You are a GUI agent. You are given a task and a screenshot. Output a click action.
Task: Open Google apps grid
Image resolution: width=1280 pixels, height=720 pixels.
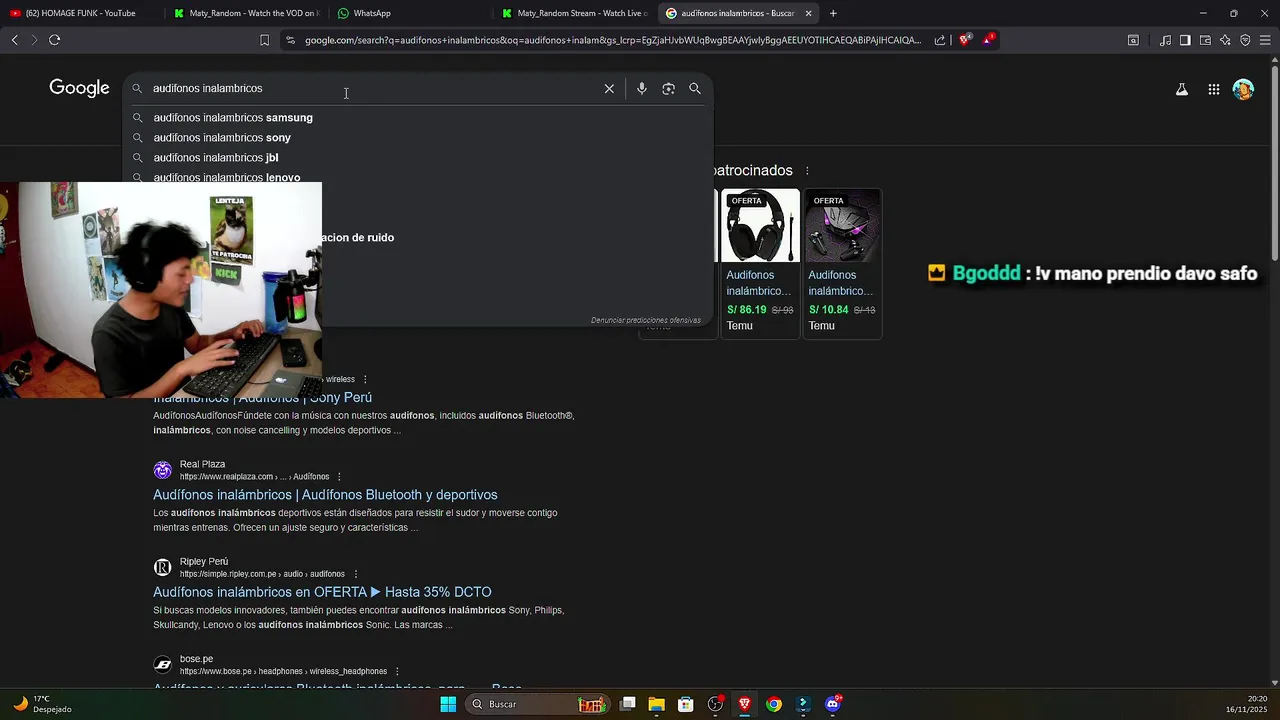(x=1213, y=89)
